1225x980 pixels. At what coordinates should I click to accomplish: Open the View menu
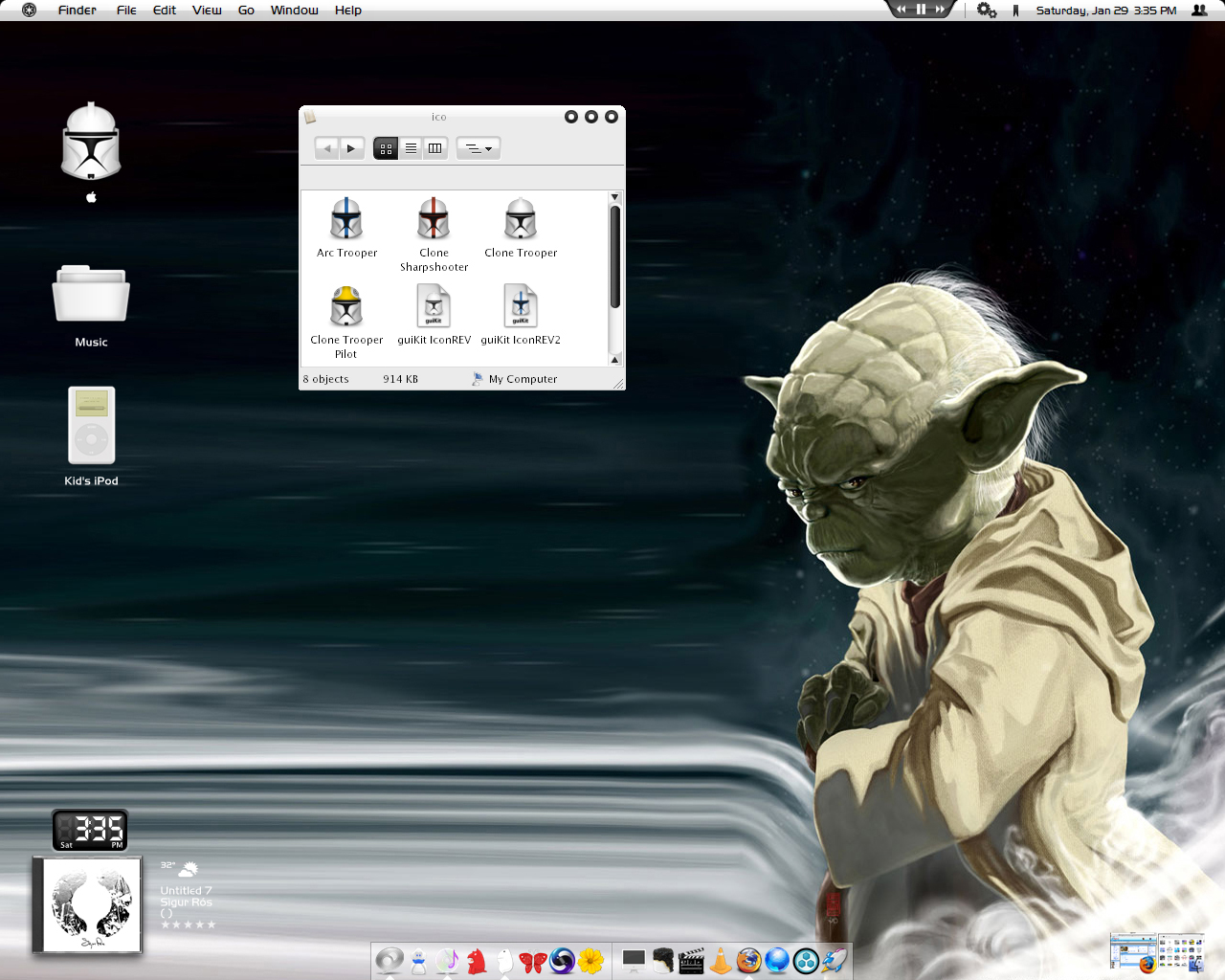point(207,11)
